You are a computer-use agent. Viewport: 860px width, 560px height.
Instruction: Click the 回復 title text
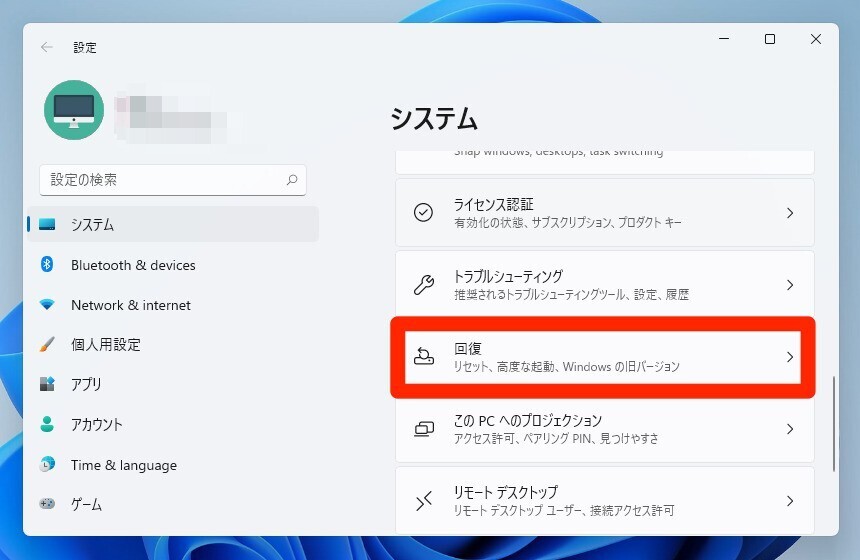pyautogui.click(x=468, y=348)
